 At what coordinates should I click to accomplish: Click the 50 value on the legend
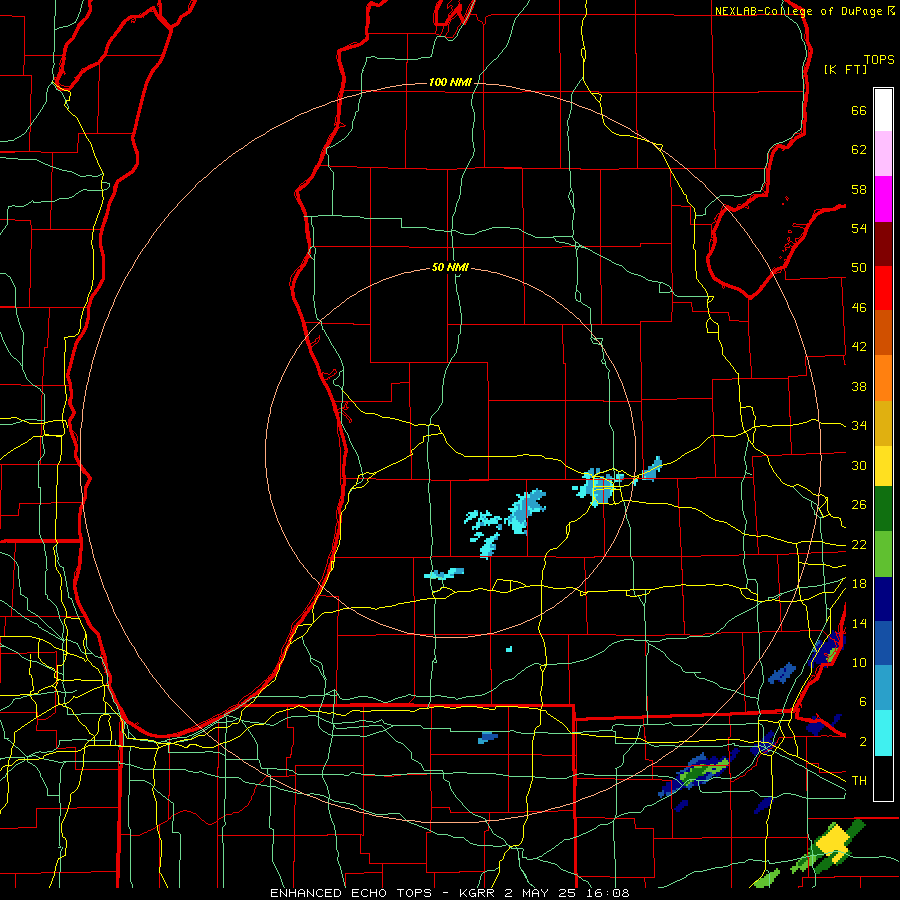point(859,268)
